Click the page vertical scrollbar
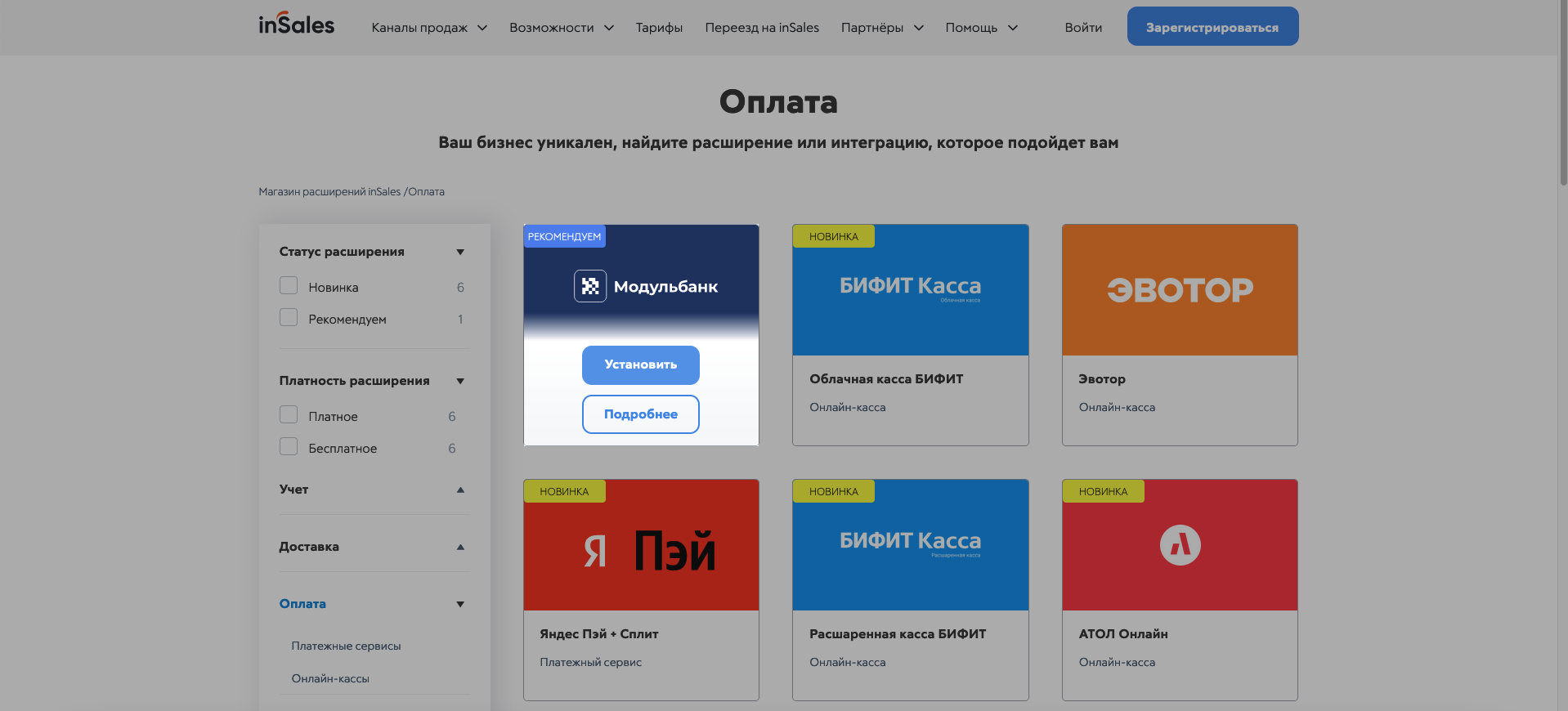Screen dimensions: 1568x711 [1562, 92]
